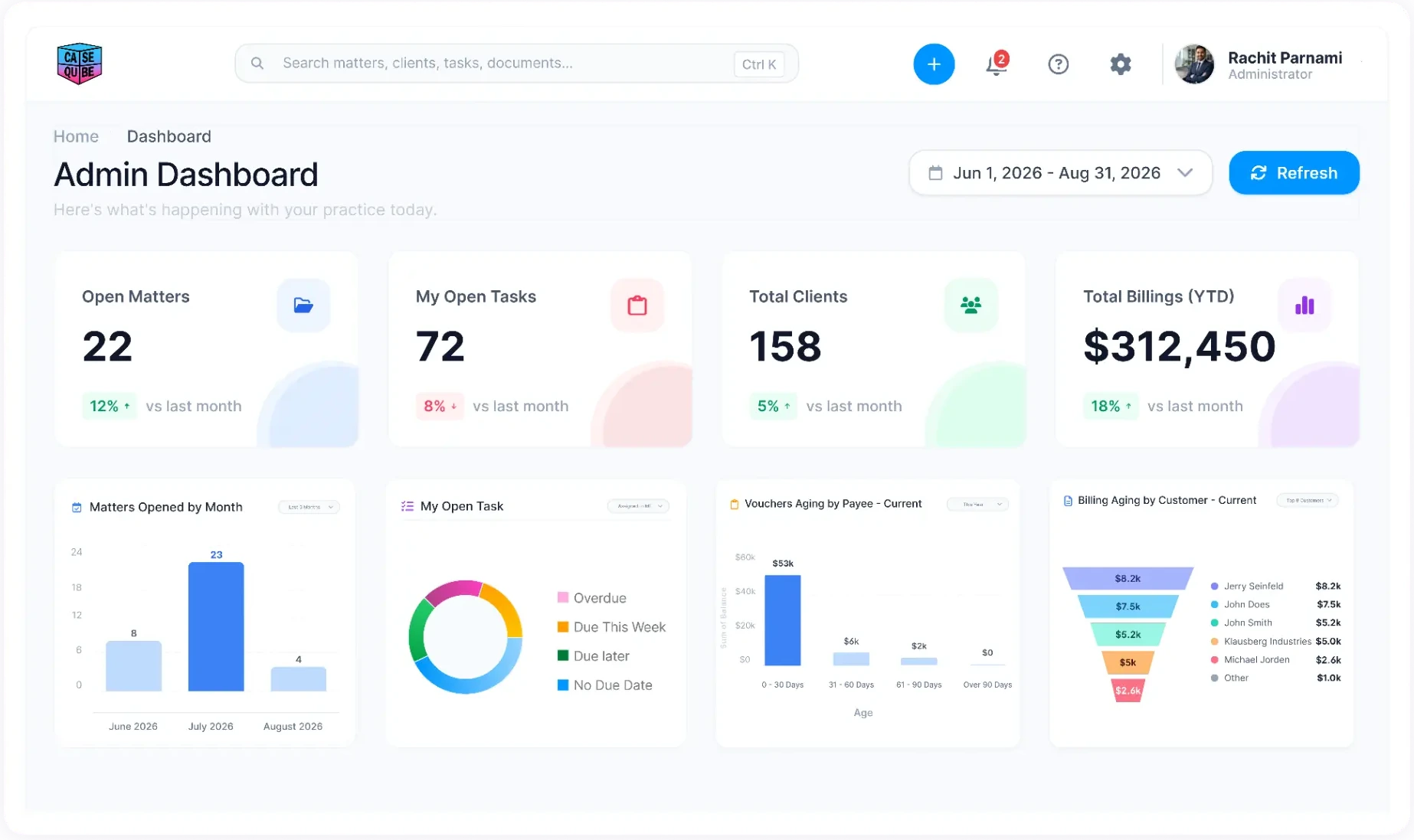Click the Billing Aging document icon
Viewport: 1414px width, 840px height.
coord(1068,501)
